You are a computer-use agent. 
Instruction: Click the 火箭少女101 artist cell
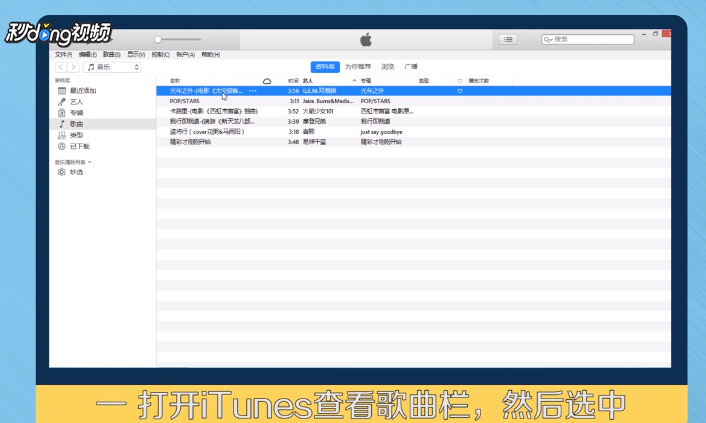pyautogui.click(x=318, y=111)
